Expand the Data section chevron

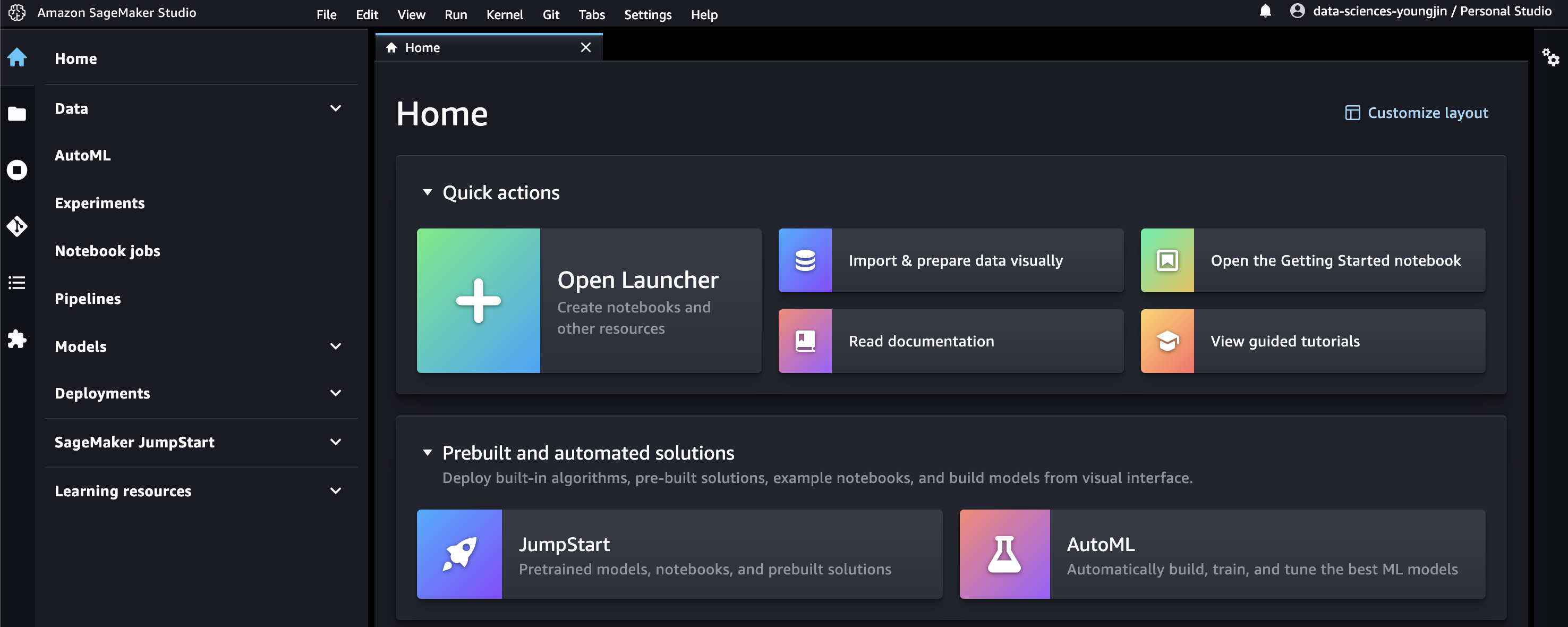[335, 108]
